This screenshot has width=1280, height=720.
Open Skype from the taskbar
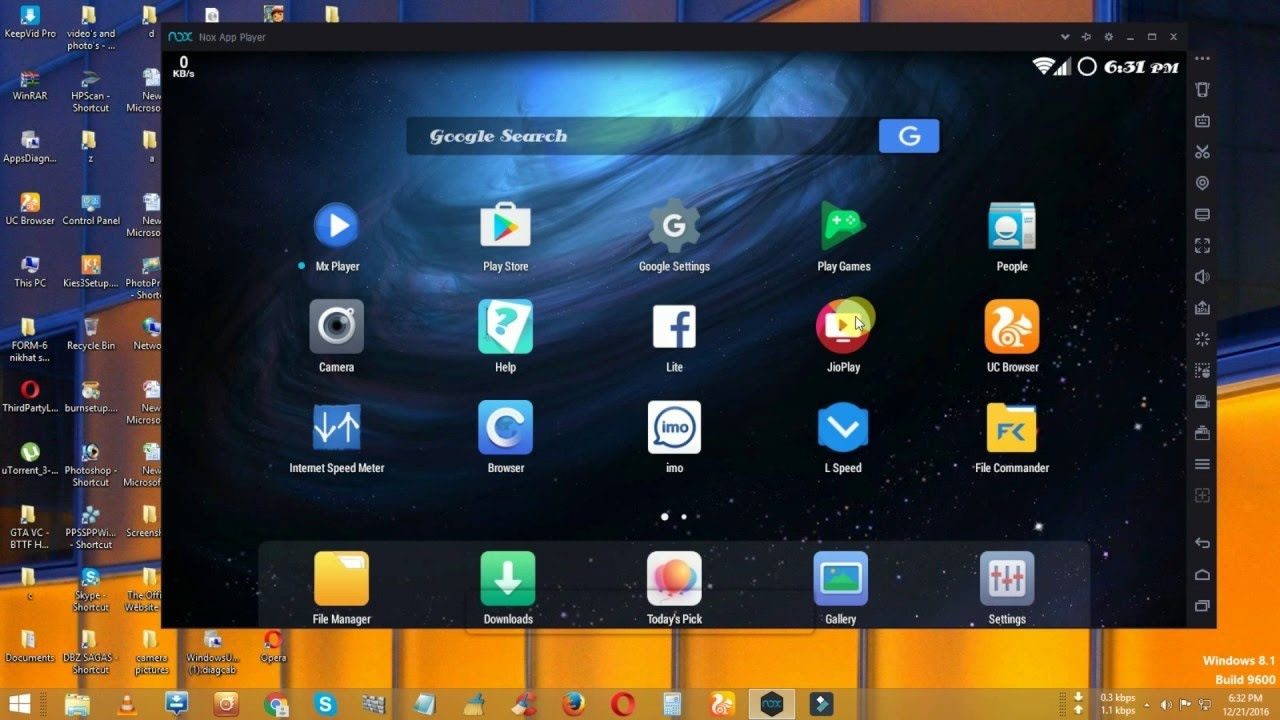pyautogui.click(x=325, y=704)
